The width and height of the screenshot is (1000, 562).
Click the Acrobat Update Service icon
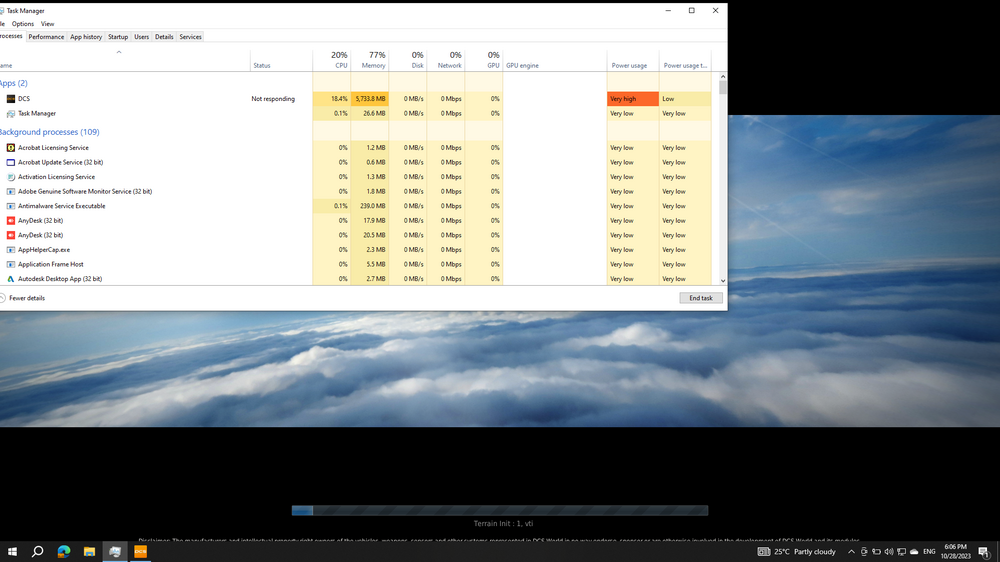click(11, 163)
